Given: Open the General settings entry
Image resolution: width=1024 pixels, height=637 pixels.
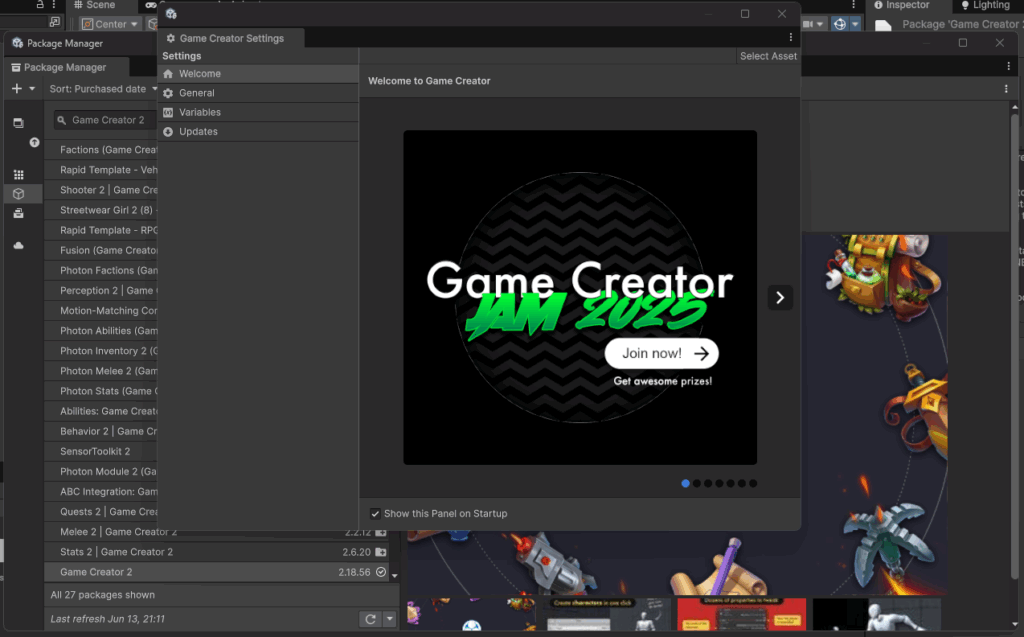Looking at the screenshot, I should point(258,93).
